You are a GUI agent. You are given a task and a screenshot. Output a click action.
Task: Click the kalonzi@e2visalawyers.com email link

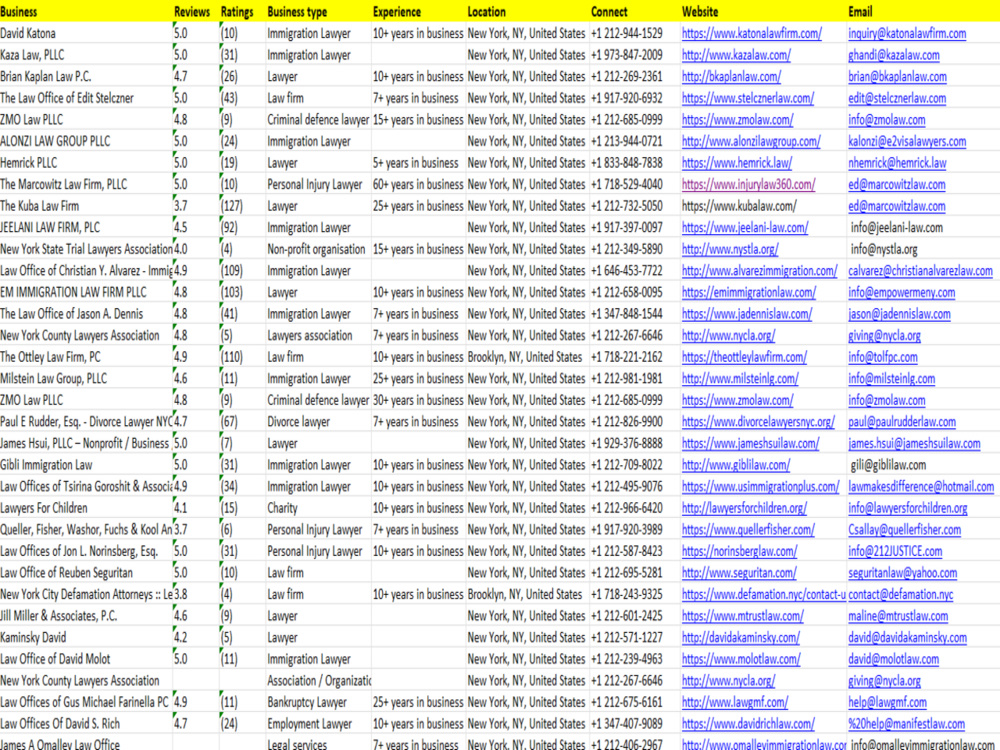(907, 141)
